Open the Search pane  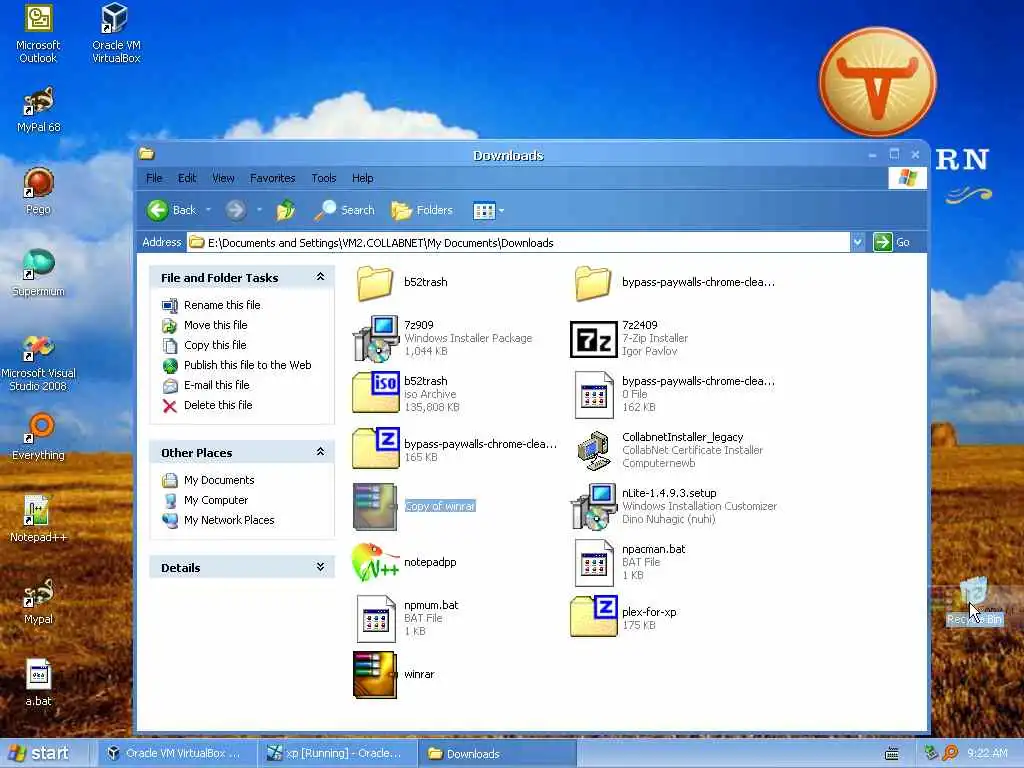coord(344,210)
